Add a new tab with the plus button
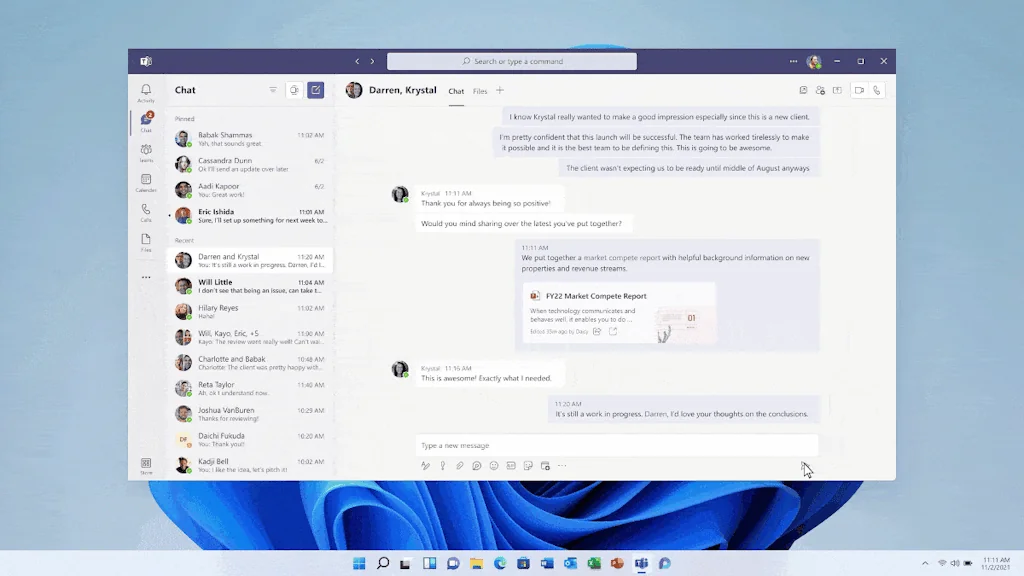The image size is (1024, 576). click(x=500, y=91)
